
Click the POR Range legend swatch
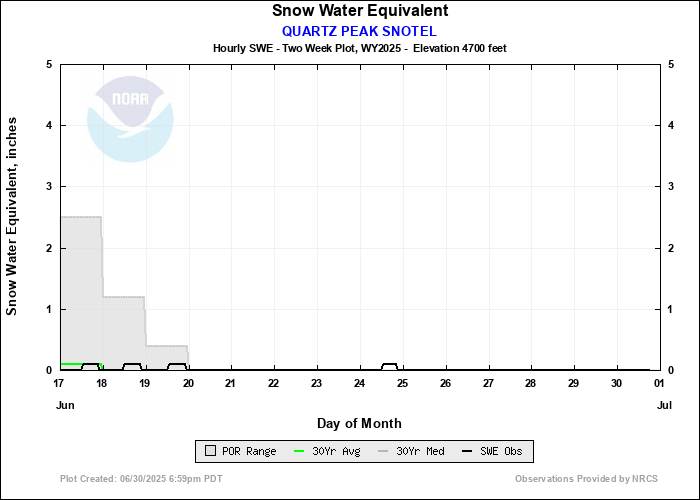click(x=210, y=451)
